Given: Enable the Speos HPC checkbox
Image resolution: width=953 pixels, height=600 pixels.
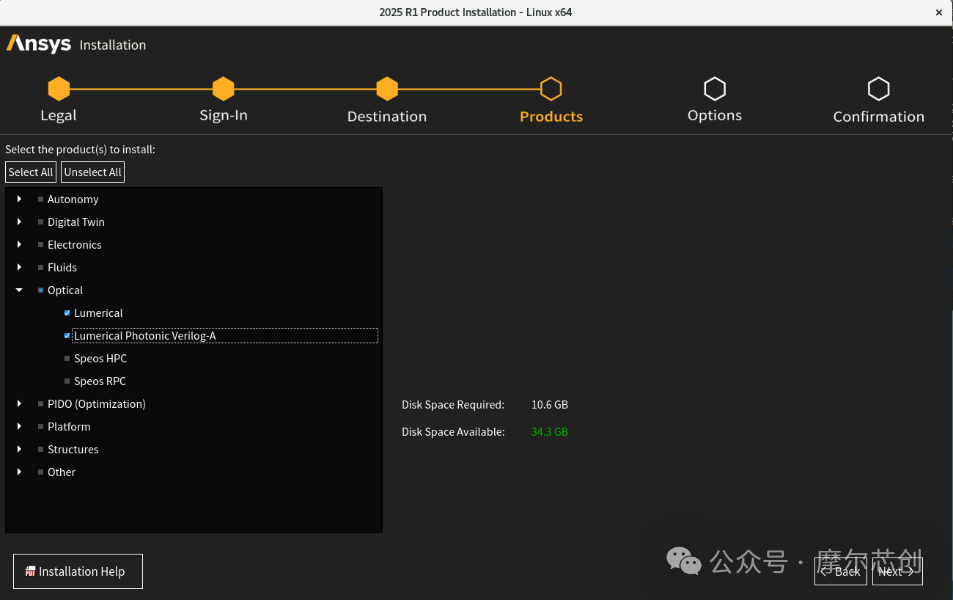Looking at the screenshot, I should pos(67,359).
